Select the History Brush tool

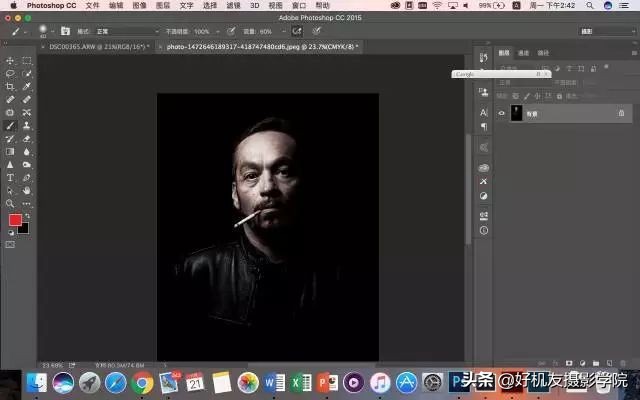pos(10,138)
